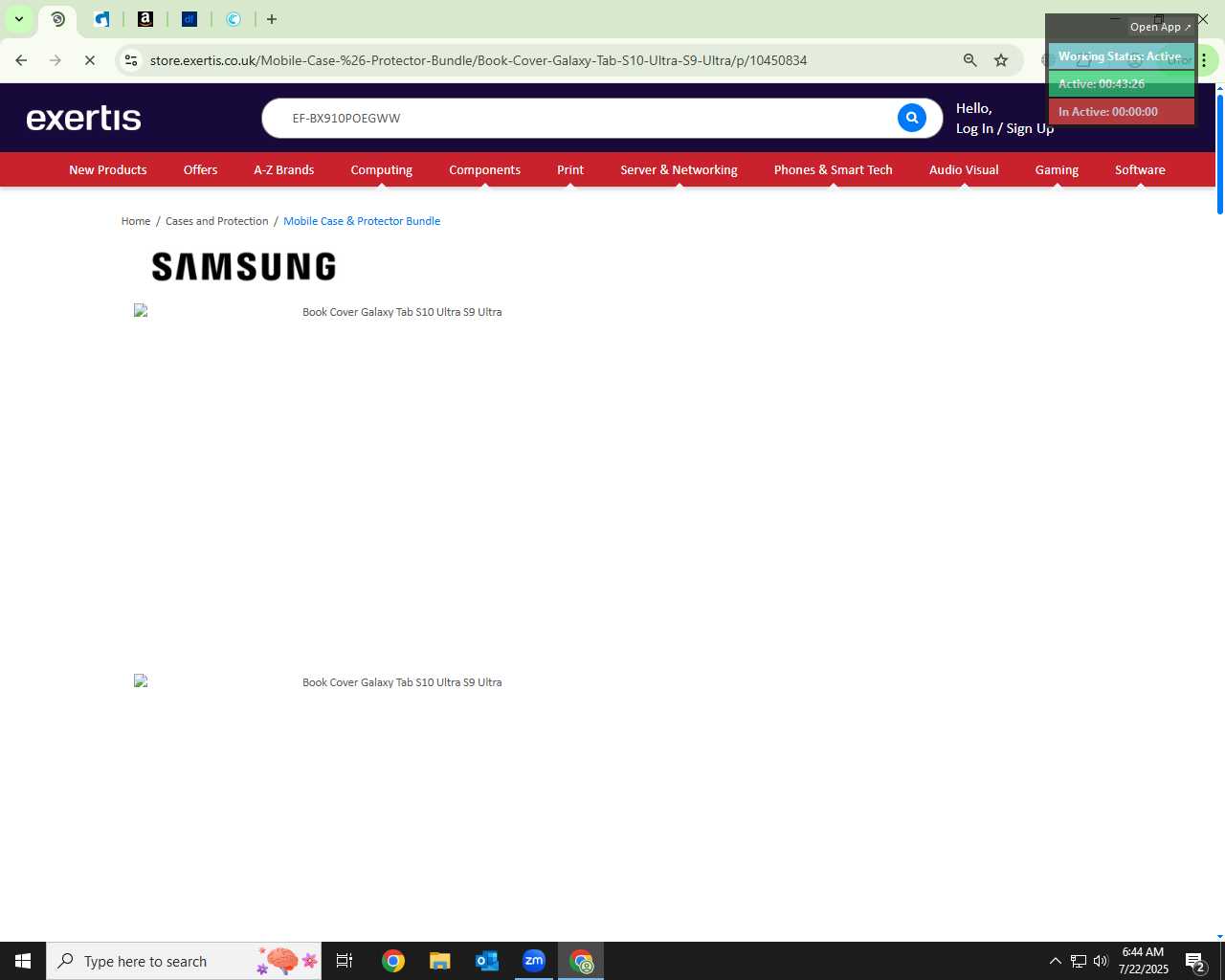Expand the Gaming dropdown menu
This screenshot has height=980, width=1225.
point(1057,169)
